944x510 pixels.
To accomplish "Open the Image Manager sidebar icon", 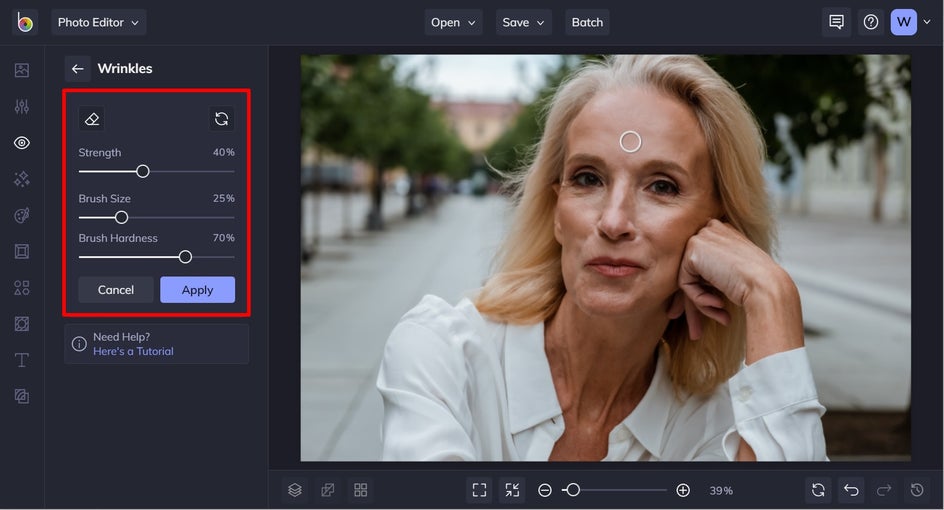I will (x=22, y=70).
